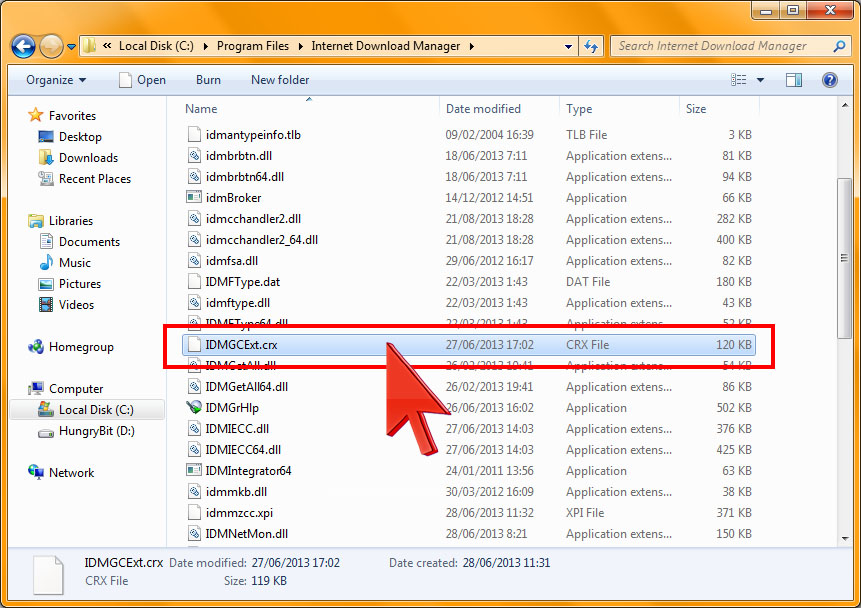Click the vertical scrollbar thumb in file list
The width and height of the screenshot is (861, 608).
point(845,258)
